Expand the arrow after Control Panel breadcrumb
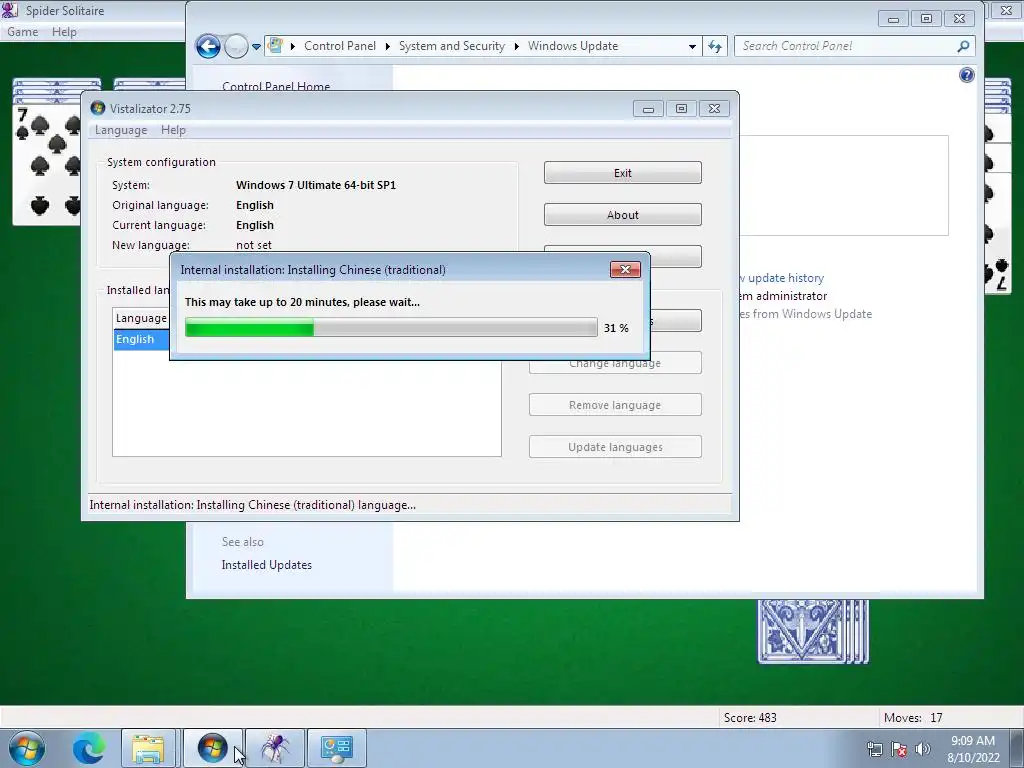1024x768 pixels. coord(387,46)
